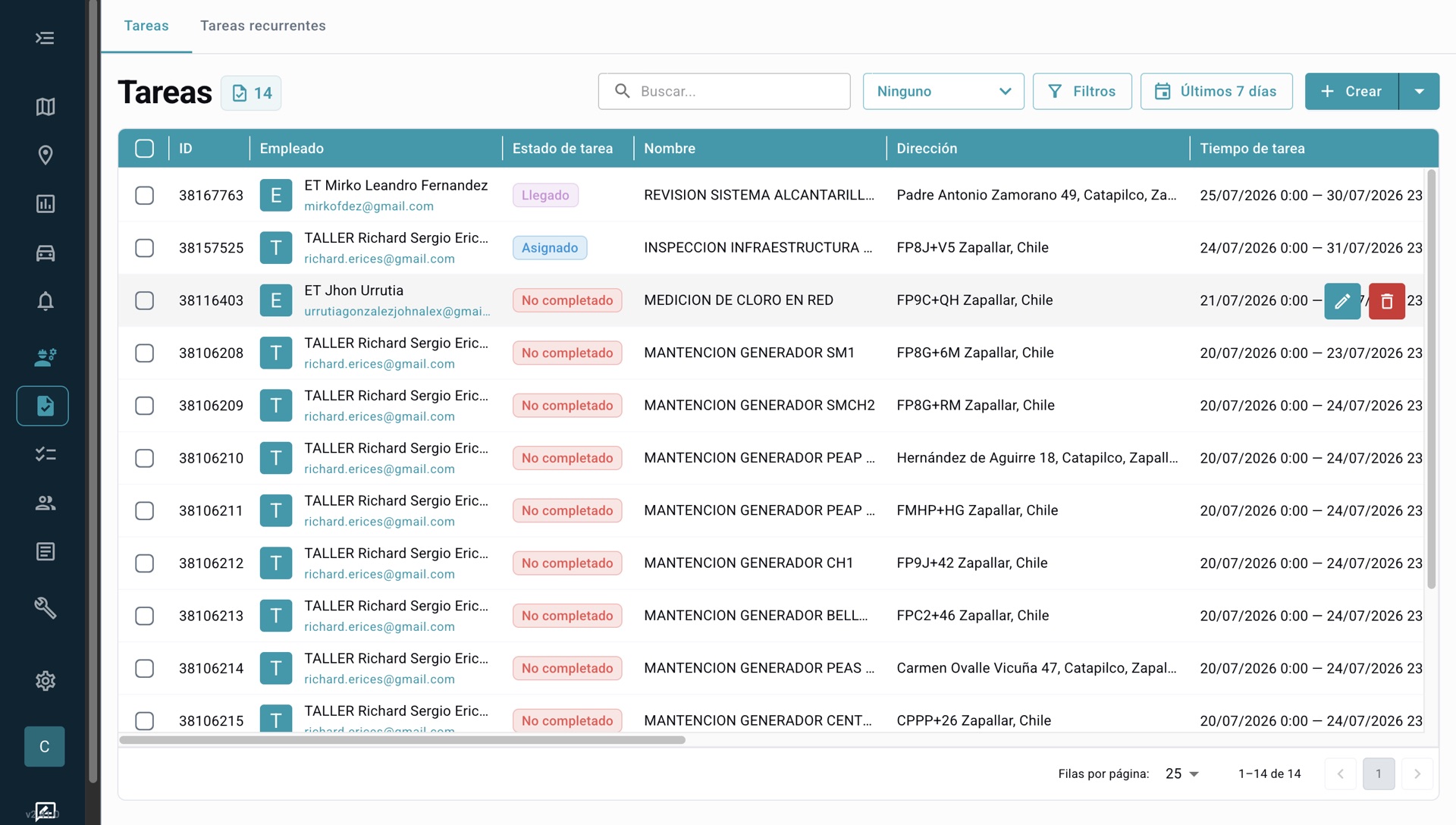Image resolution: width=1456 pixels, height=825 pixels.
Task: Open rows per page 25 dropdown
Action: click(1181, 773)
